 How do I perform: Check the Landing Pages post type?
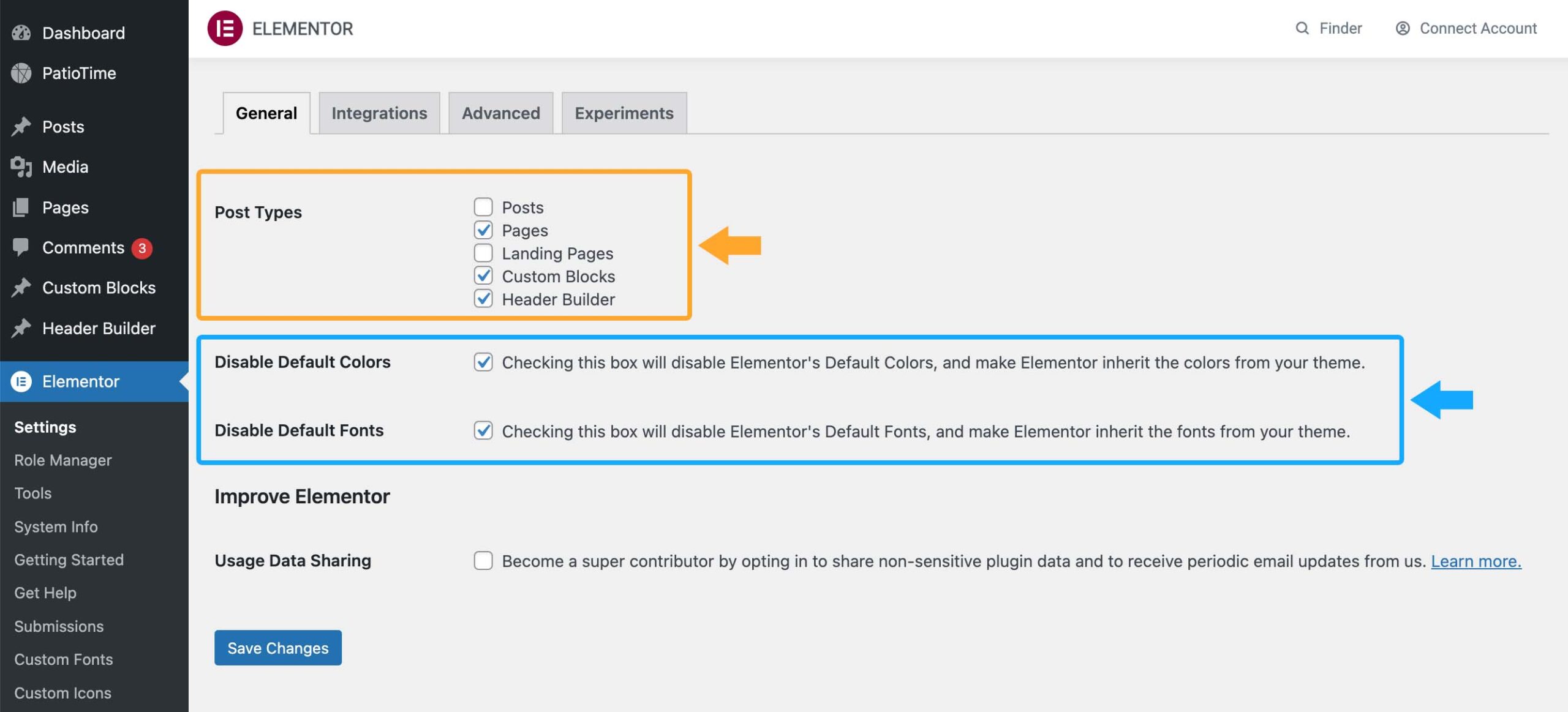tap(483, 253)
